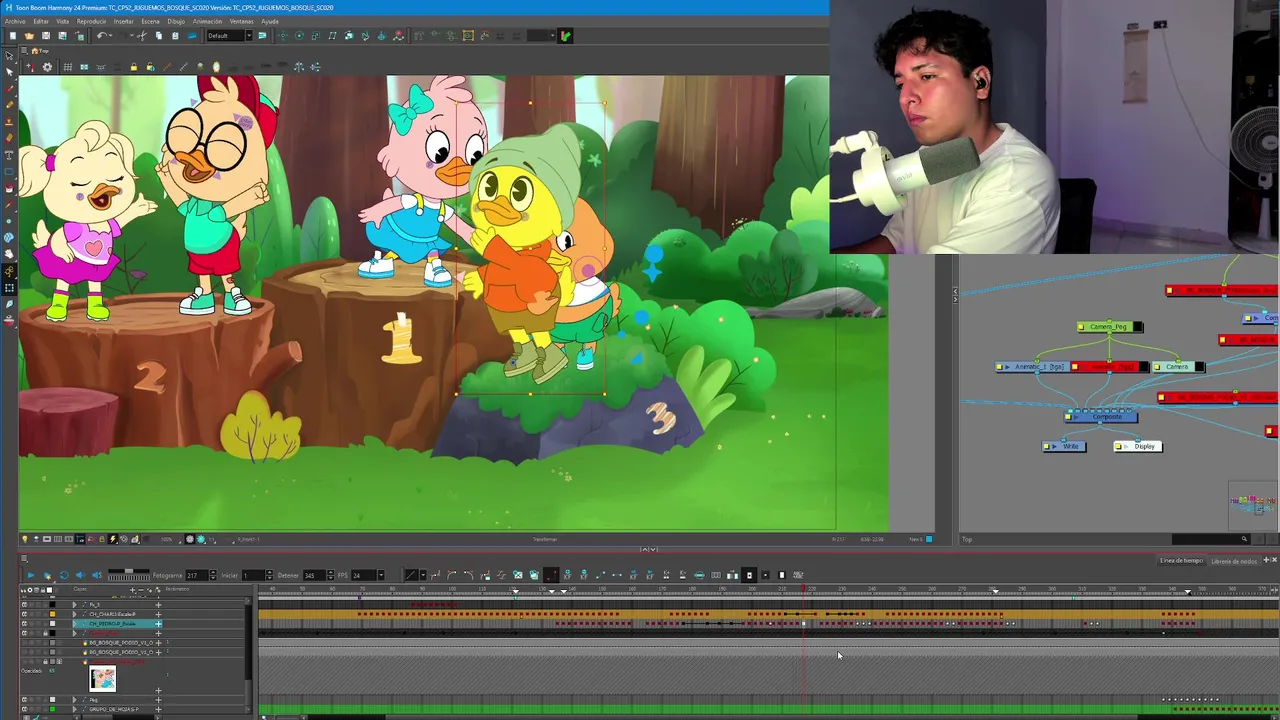1280x720 pixels.
Task: Select the Write node in node view
Action: pos(1064,446)
